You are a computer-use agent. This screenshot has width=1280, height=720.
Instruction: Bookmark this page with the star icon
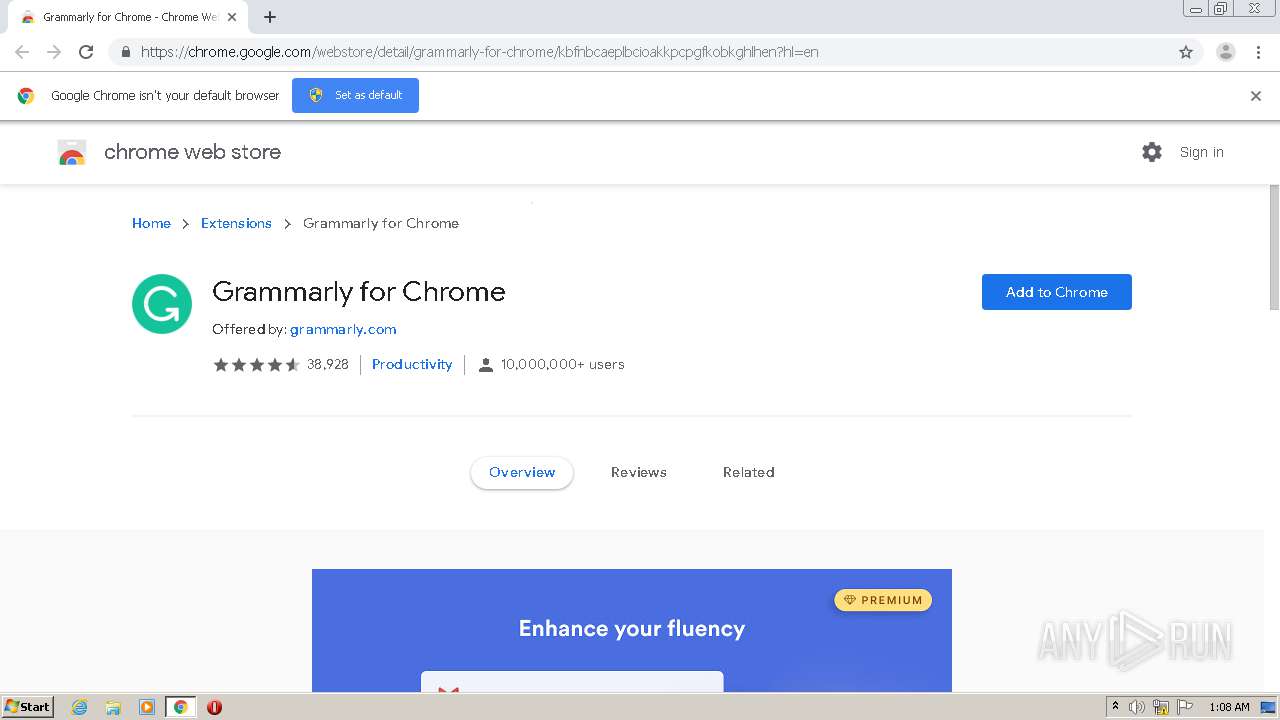pyautogui.click(x=1186, y=52)
